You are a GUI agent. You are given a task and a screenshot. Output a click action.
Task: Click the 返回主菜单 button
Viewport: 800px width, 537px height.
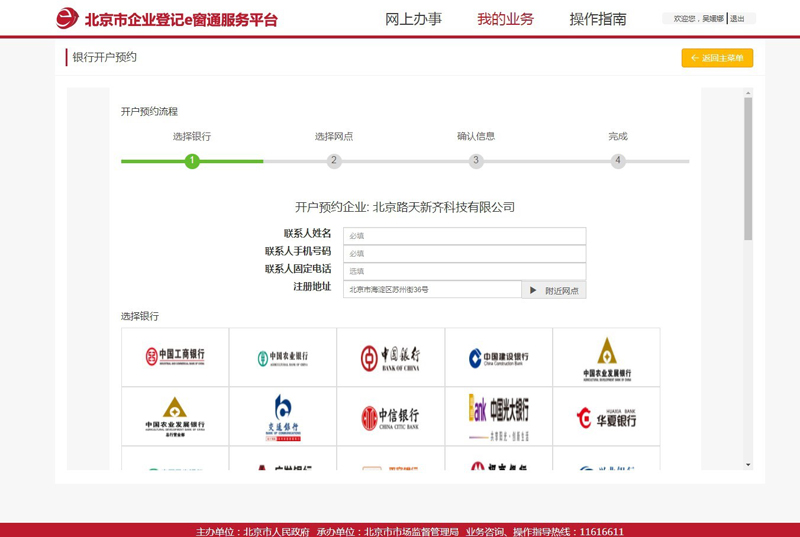coord(717,58)
